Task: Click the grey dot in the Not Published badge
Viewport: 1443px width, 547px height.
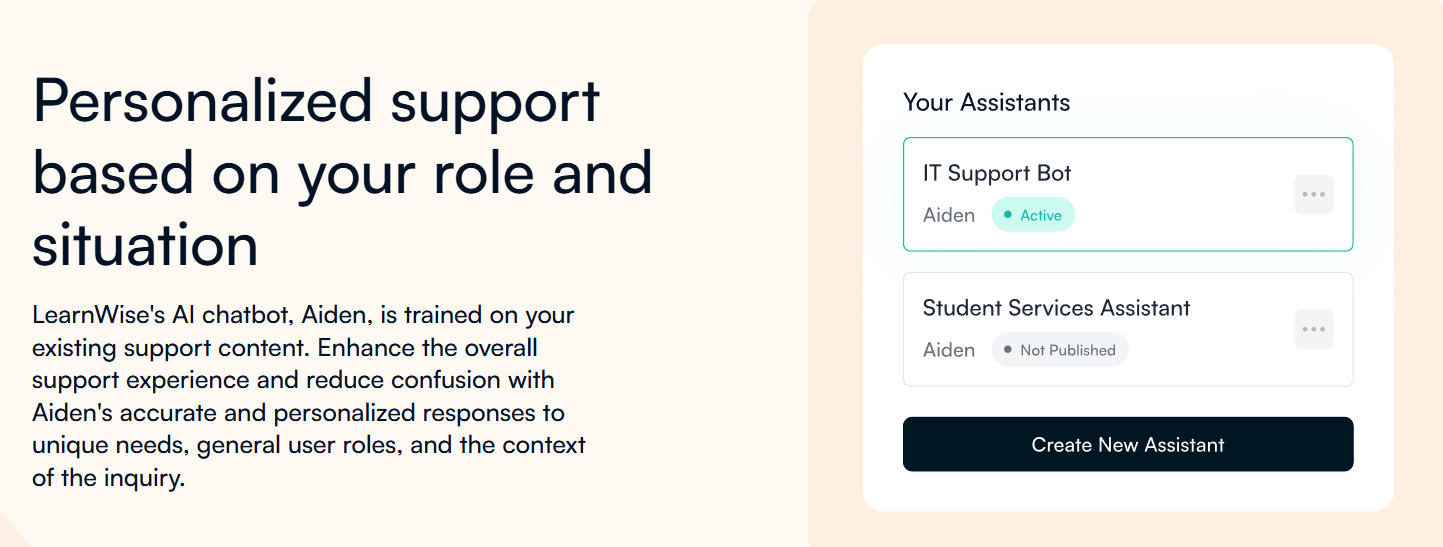Action: pos(1007,350)
